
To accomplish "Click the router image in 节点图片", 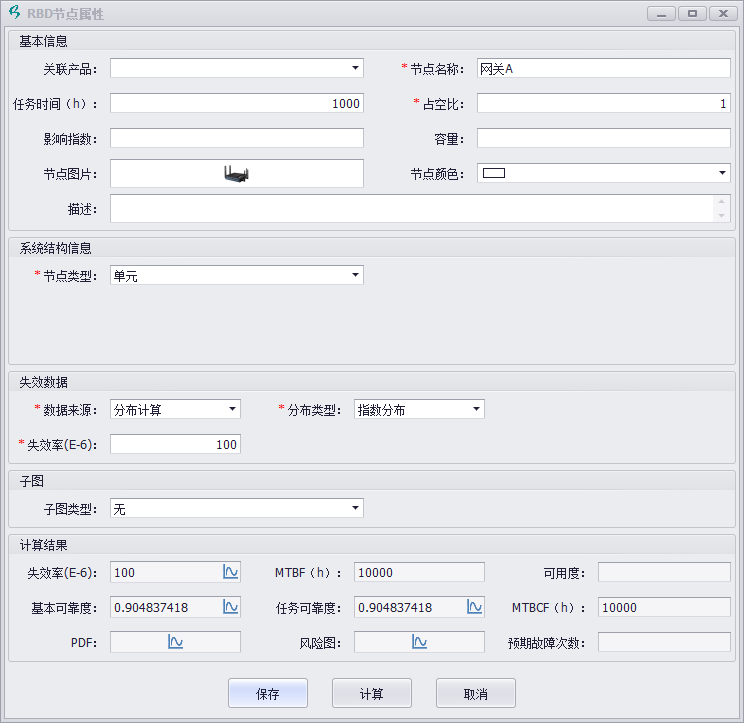I will pos(236,174).
